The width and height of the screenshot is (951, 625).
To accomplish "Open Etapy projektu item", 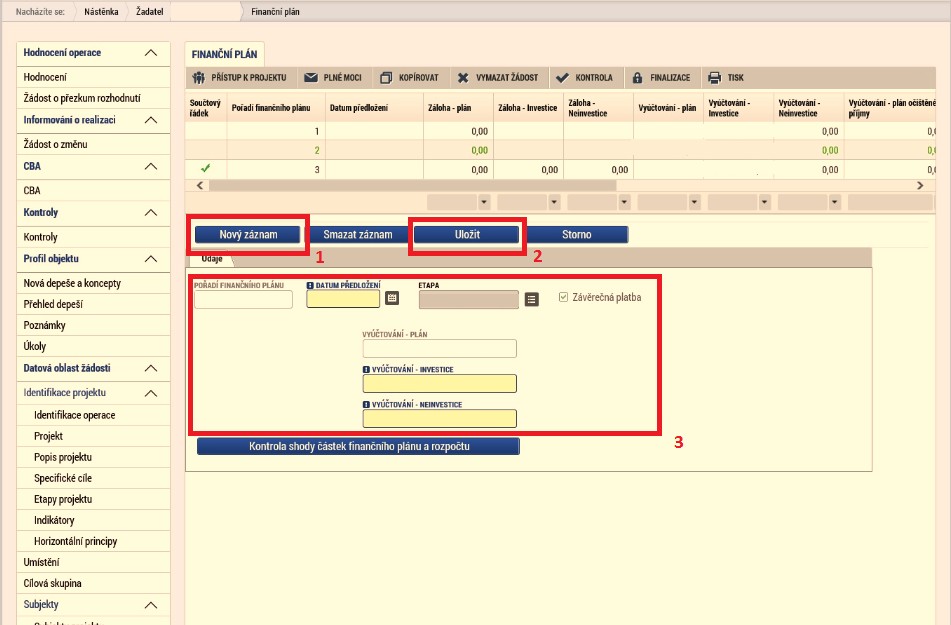I will pos(93,499).
